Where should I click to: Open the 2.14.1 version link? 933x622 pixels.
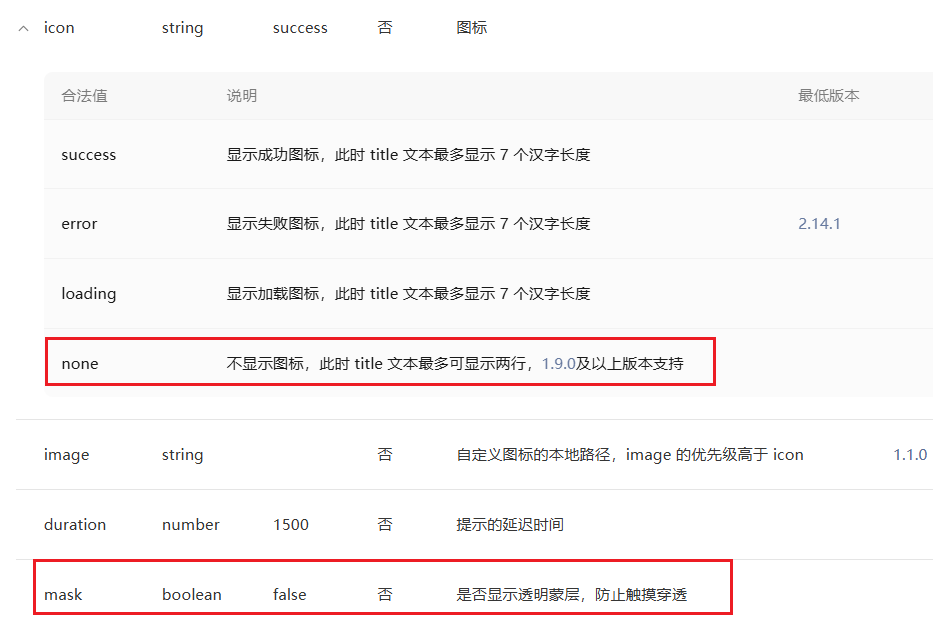(x=819, y=224)
